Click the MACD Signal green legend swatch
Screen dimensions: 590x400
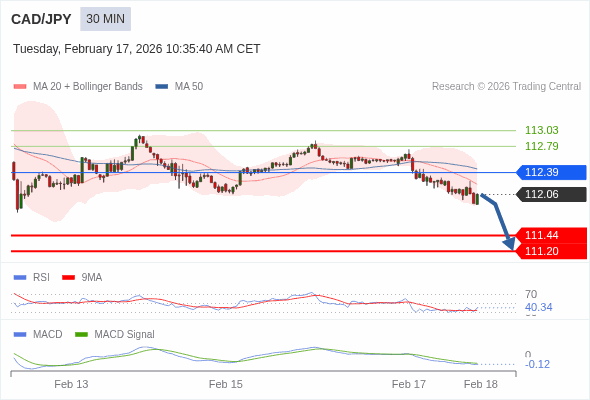click(81, 335)
